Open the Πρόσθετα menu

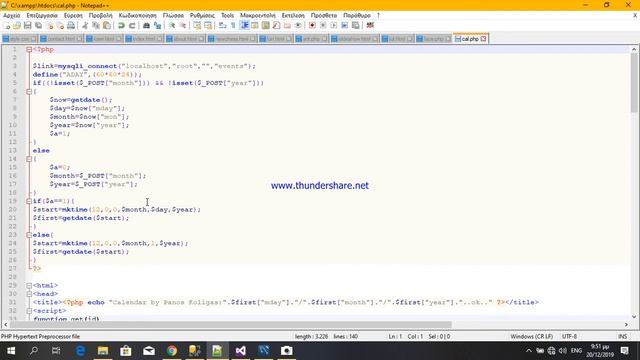[x=324, y=16]
